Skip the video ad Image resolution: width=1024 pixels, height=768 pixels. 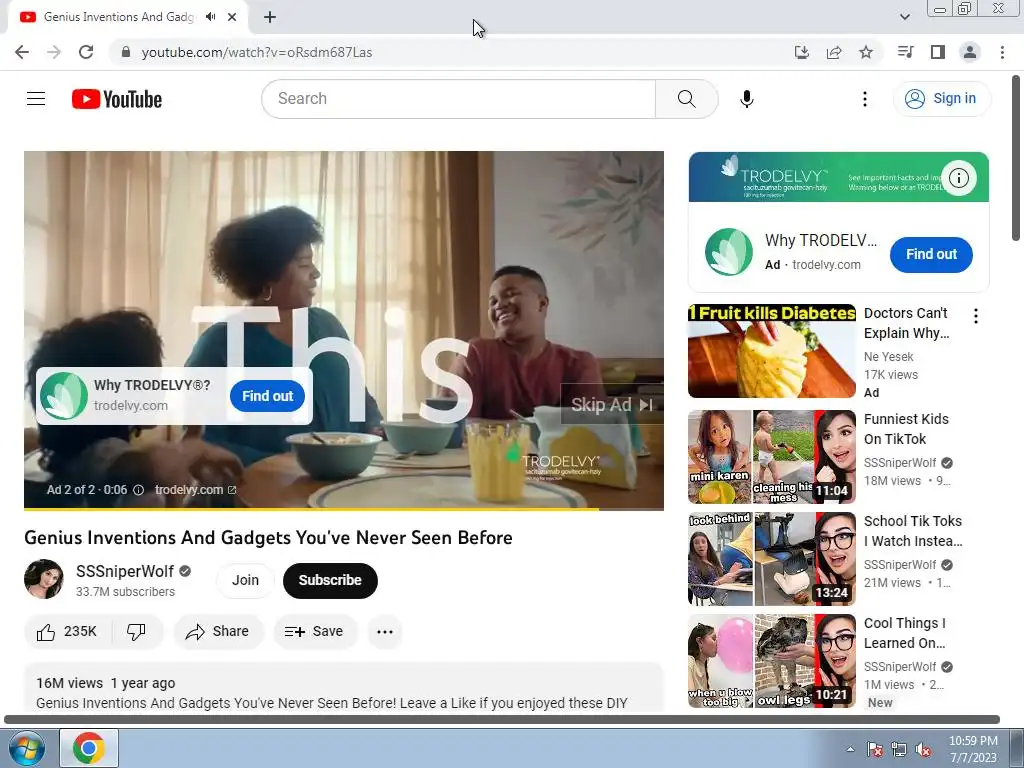pyautogui.click(x=611, y=405)
